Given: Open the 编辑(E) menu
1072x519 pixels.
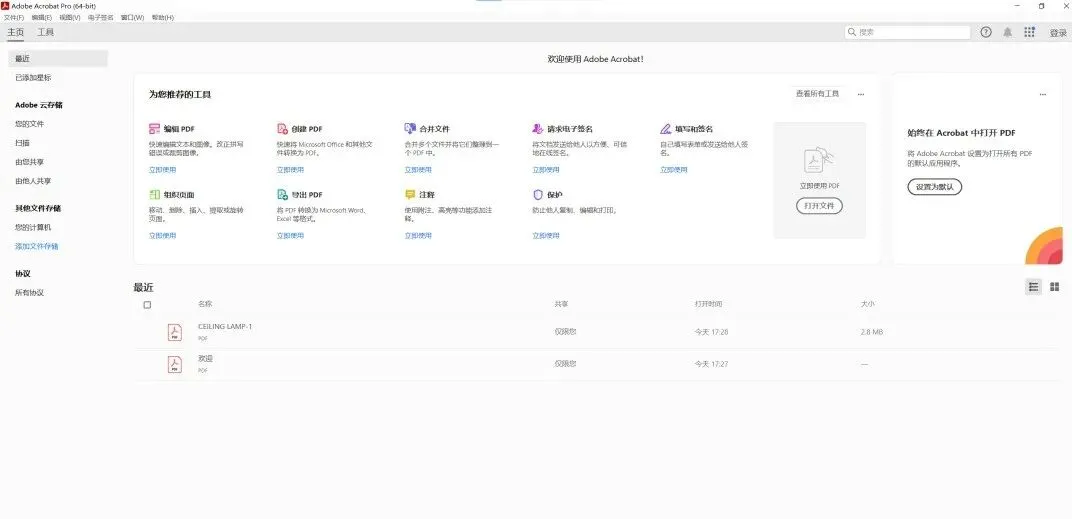Looking at the screenshot, I should [x=41, y=18].
